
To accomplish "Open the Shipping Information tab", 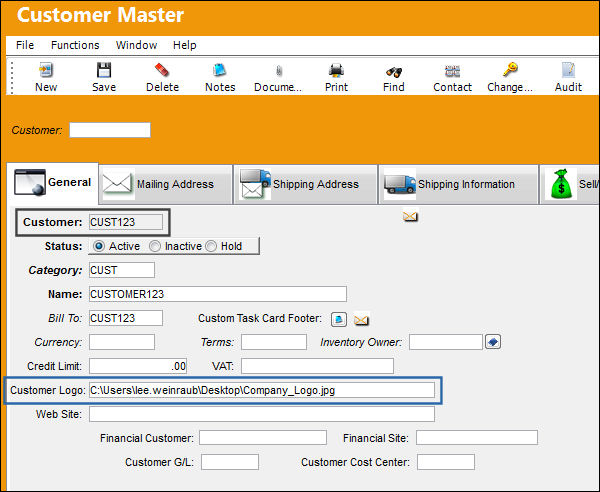I will (458, 184).
